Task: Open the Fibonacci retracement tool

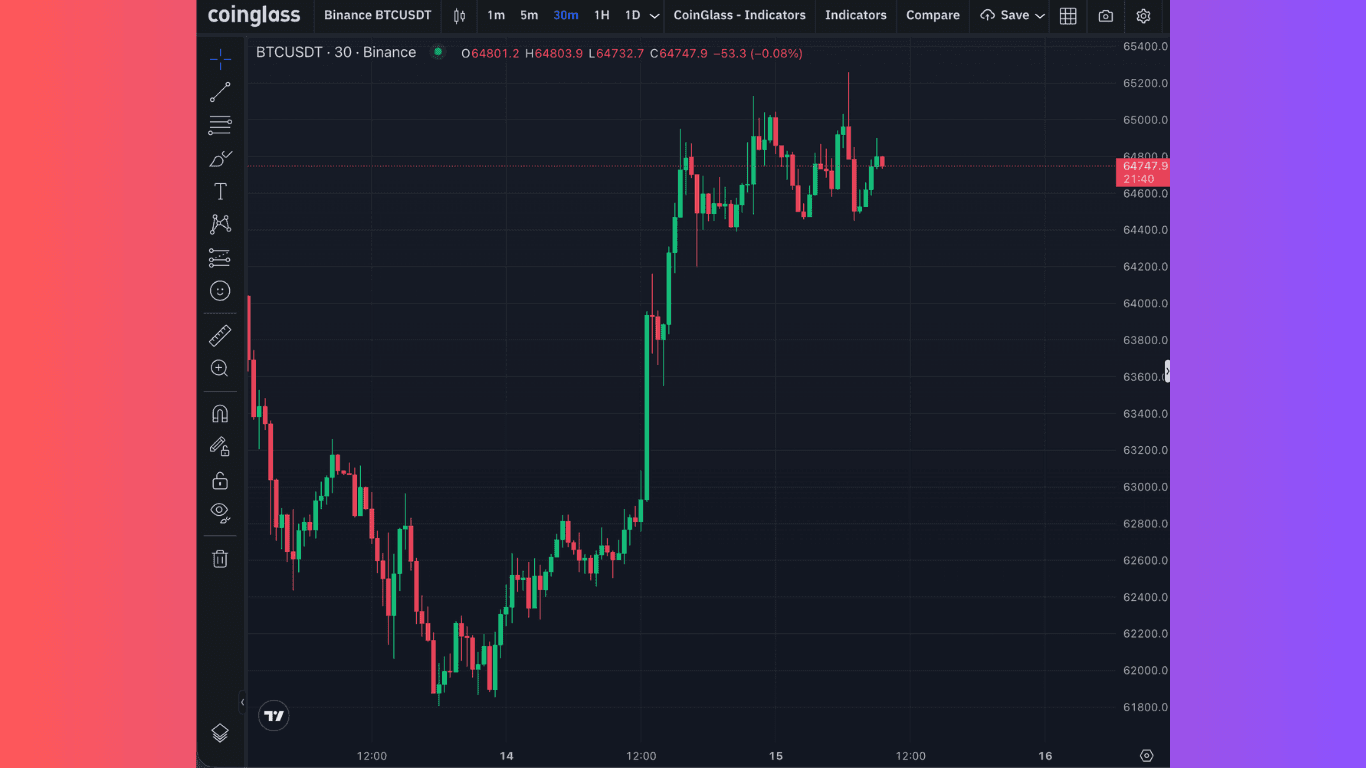Action: 220,125
